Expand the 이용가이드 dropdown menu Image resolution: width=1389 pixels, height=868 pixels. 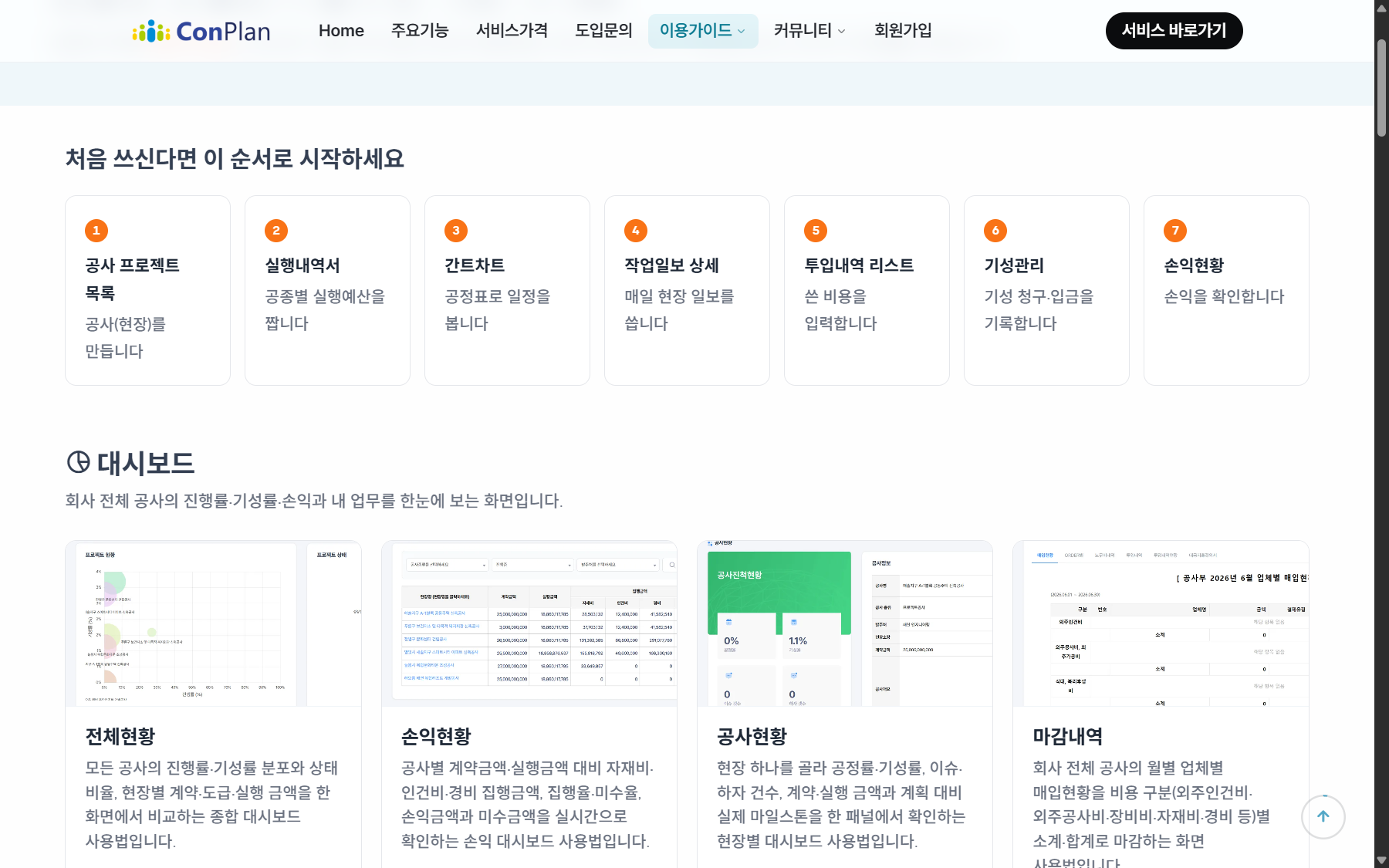pyautogui.click(x=703, y=31)
